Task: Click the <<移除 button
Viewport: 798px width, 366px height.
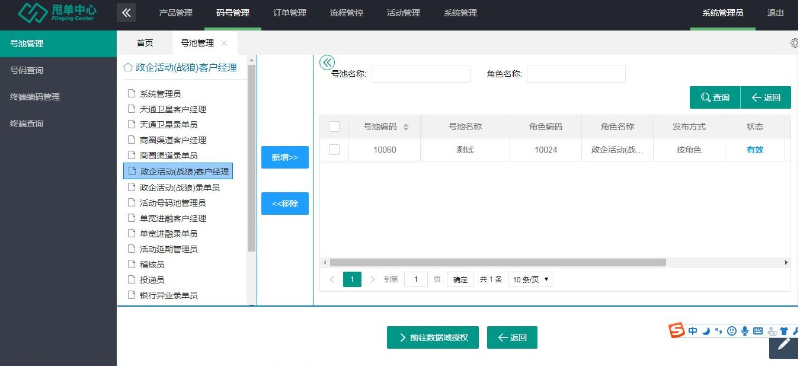Action: coord(285,204)
